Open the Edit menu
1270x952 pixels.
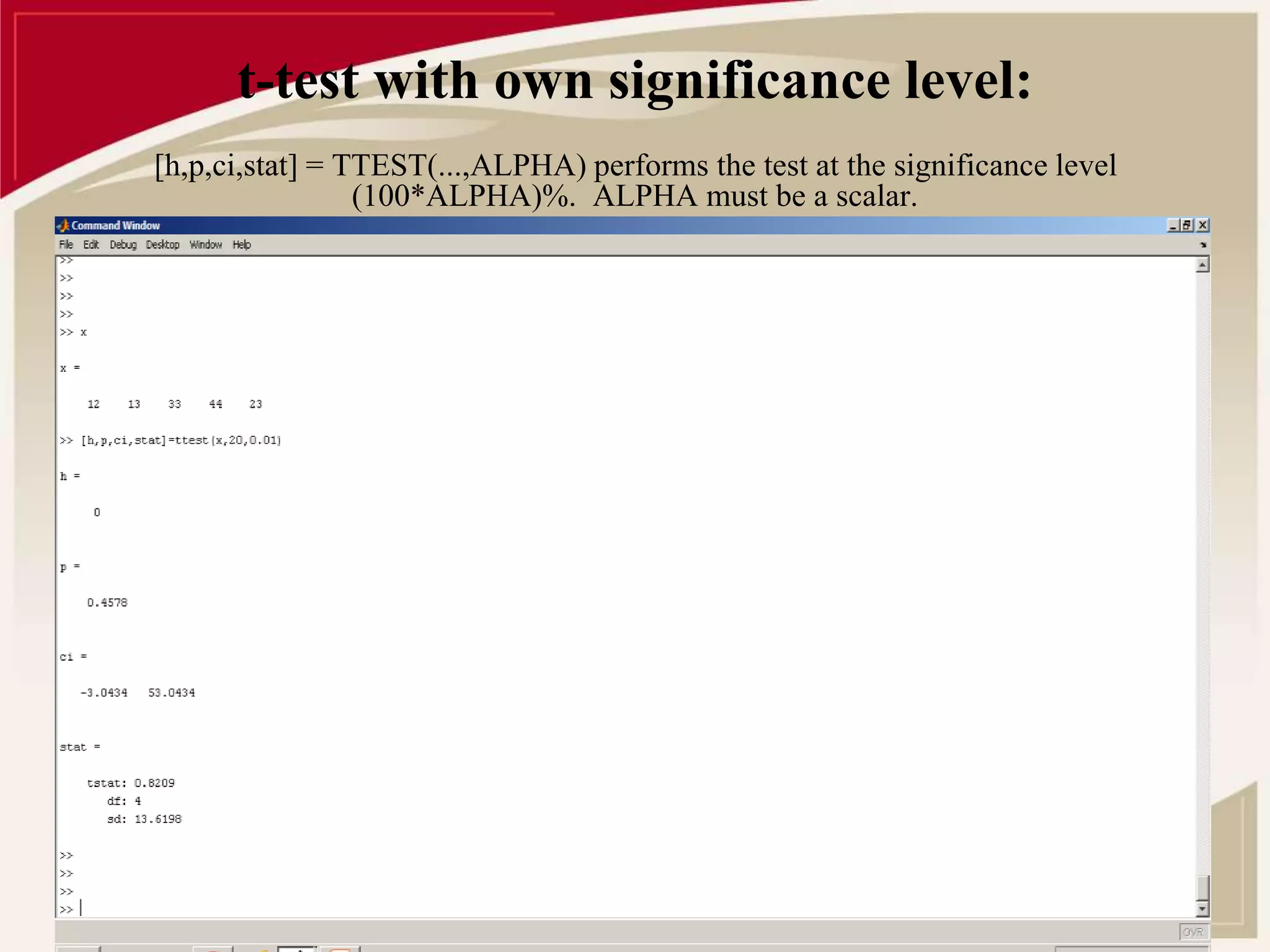pos(91,245)
